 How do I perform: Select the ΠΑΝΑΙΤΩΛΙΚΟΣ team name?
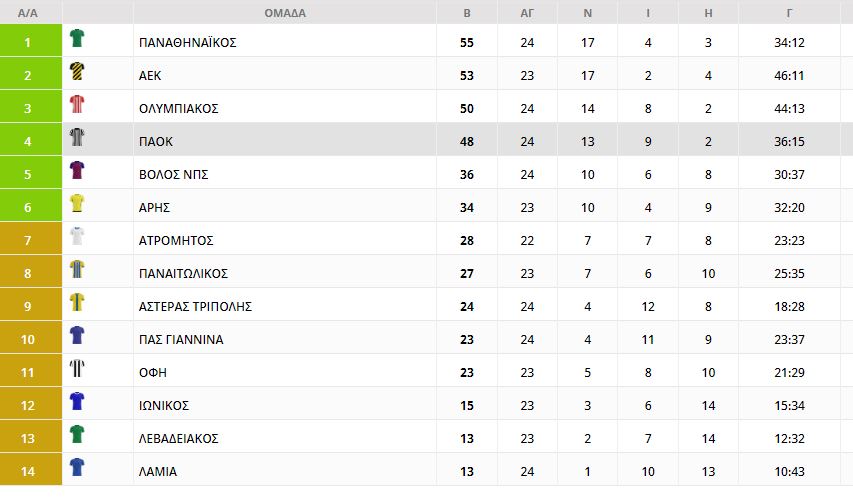pyautogui.click(x=184, y=274)
